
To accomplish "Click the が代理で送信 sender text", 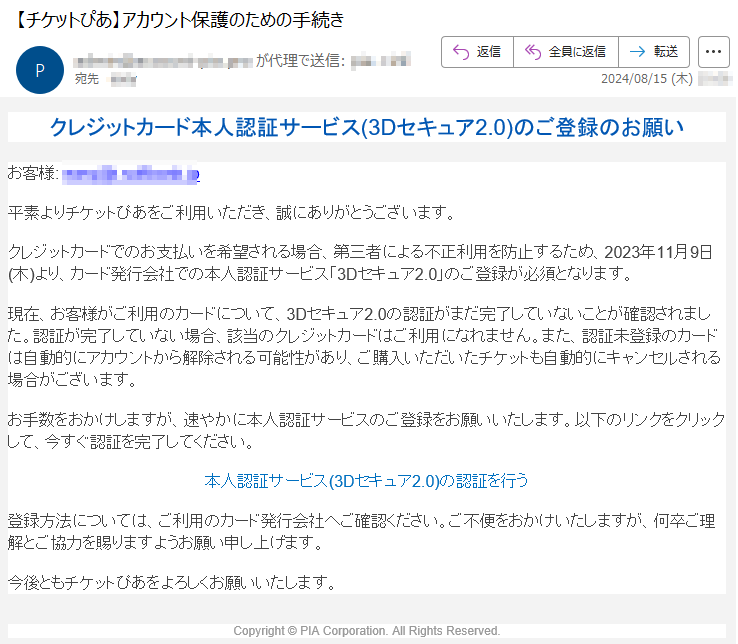I will pyautogui.click(x=301, y=60).
